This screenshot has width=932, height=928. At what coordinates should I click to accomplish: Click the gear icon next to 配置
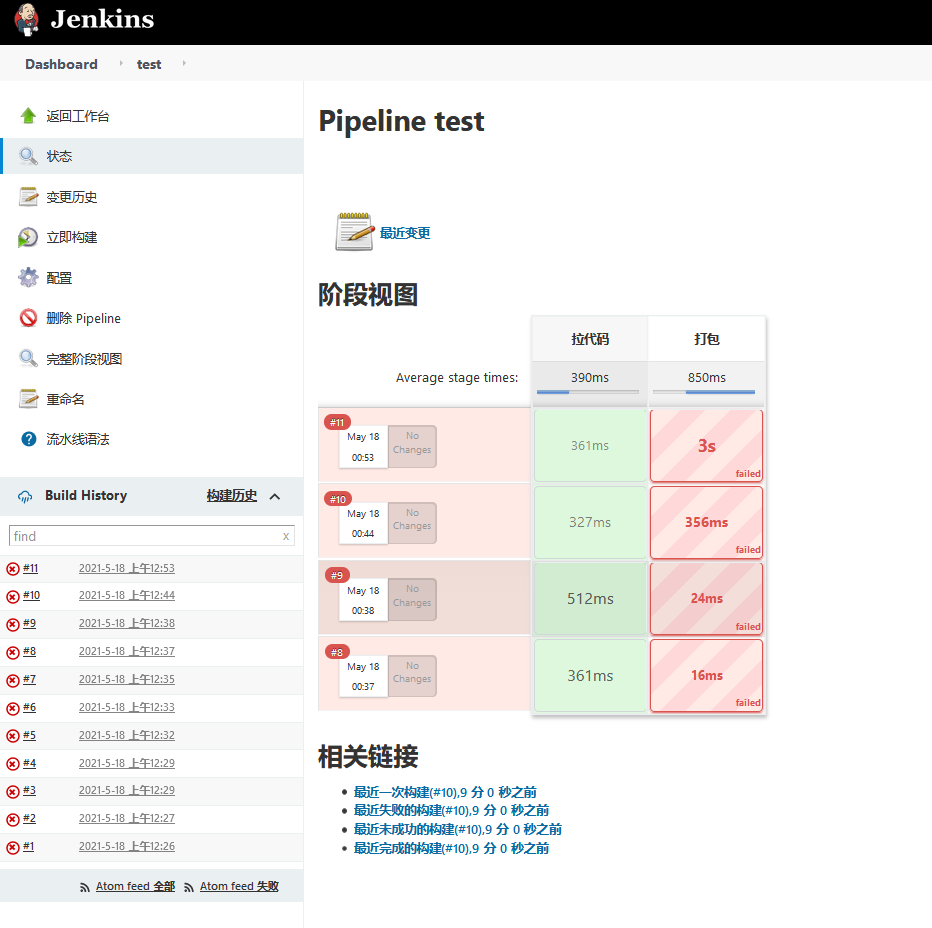tap(28, 277)
